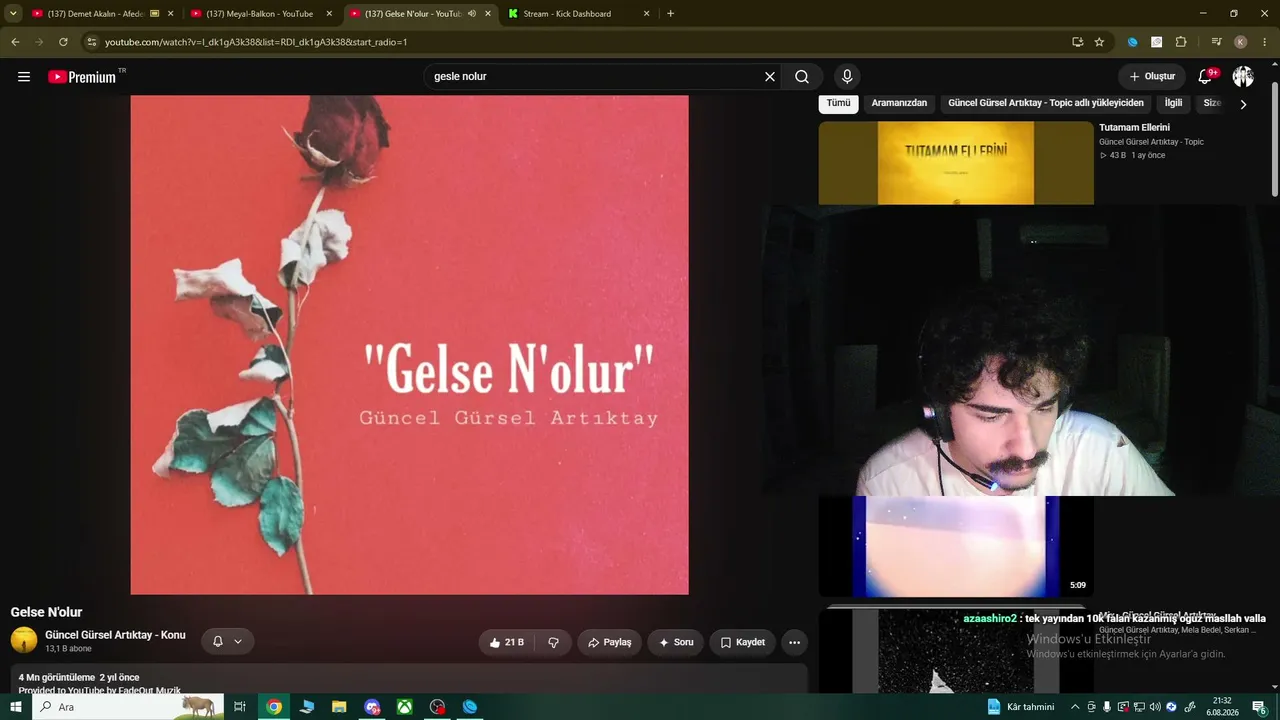Click the Gelse N'olur video player
This screenshot has width=1280, height=720.
(x=409, y=345)
